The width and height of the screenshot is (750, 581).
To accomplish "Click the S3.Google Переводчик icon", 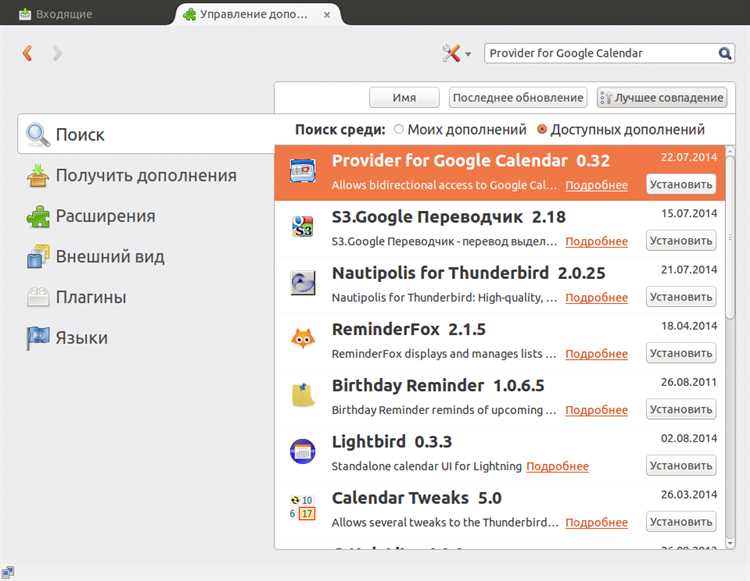I will [302, 227].
